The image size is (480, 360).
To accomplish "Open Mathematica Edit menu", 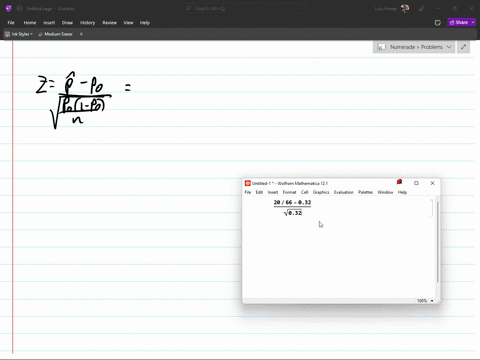I will tap(259, 192).
